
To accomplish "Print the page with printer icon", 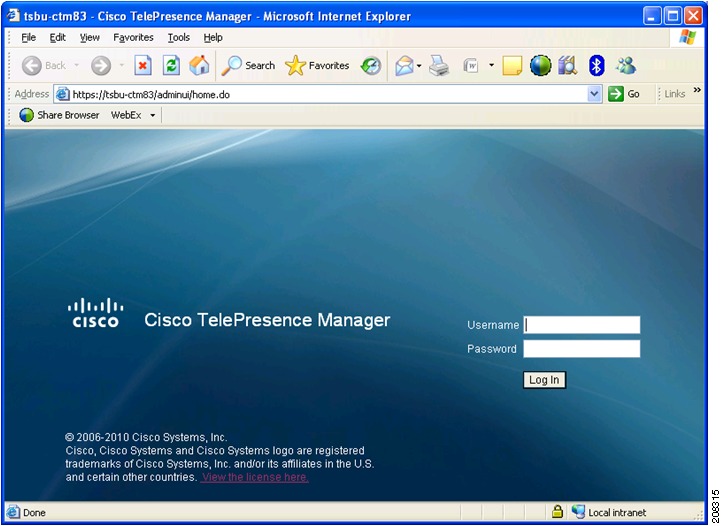I will tap(439, 66).
